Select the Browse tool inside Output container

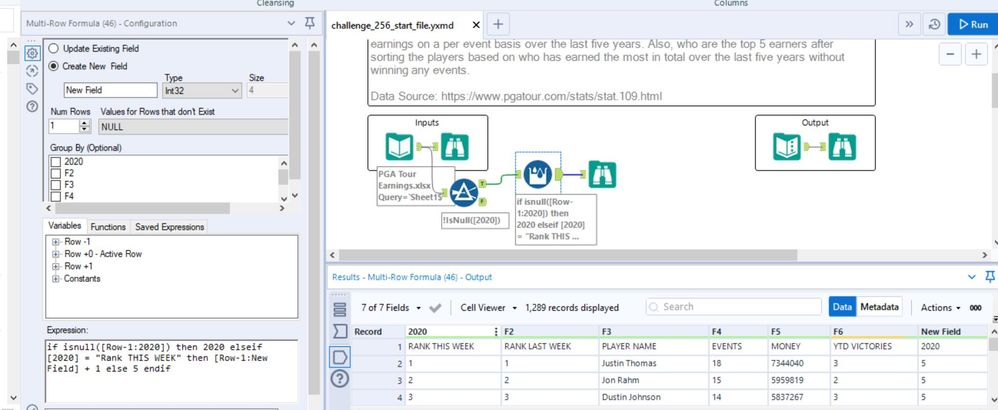[x=842, y=146]
